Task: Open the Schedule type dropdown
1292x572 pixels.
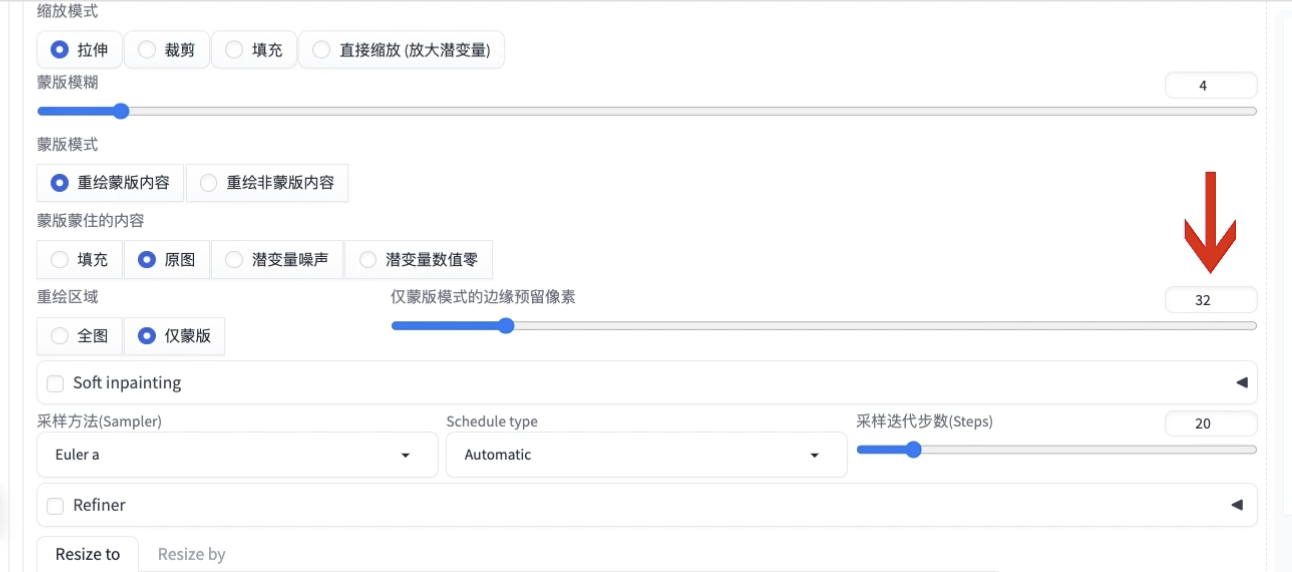Action: click(646, 455)
